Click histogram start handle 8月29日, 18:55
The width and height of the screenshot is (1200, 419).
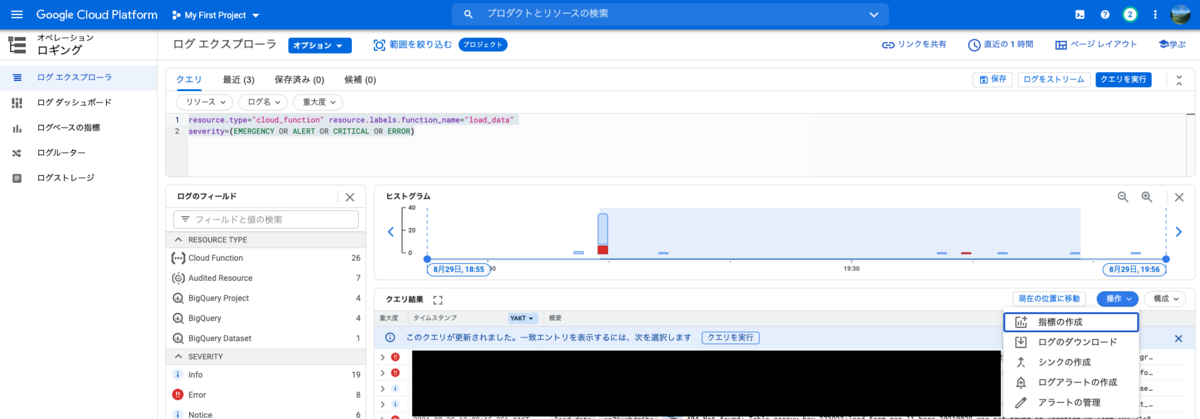click(x=457, y=269)
